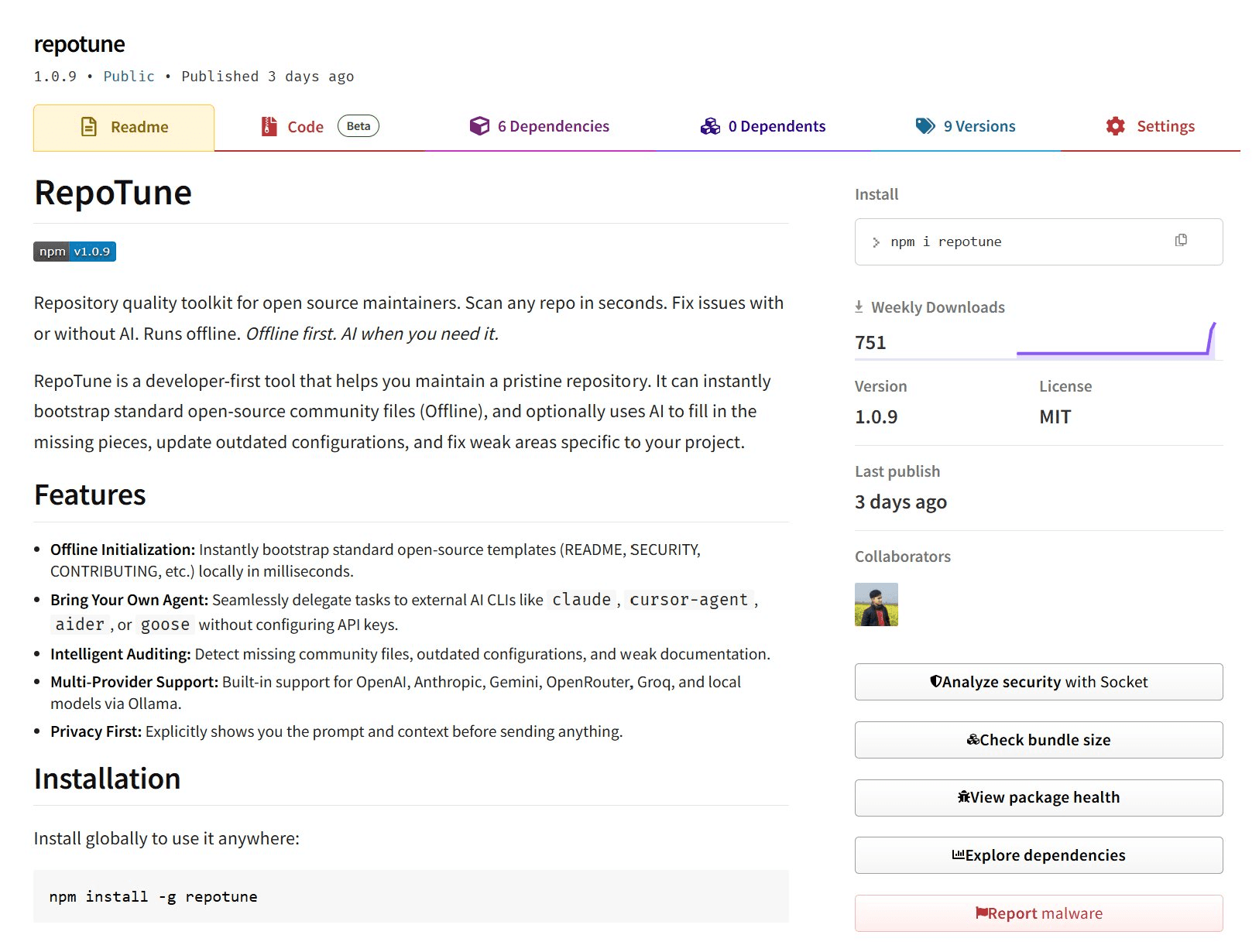Screen dimensions: 1259x952
Task: Click the Code zip file icon
Action: 269,126
